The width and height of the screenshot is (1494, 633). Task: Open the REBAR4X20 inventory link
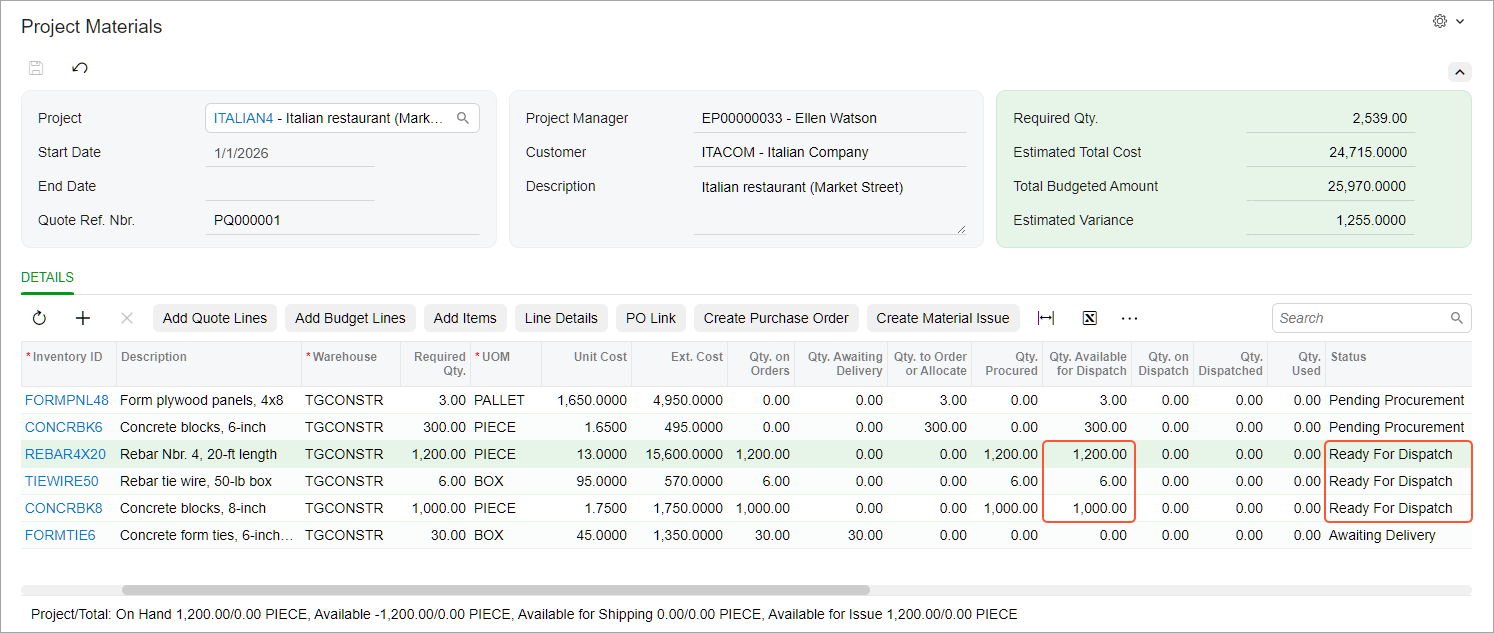click(x=65, y=454)
